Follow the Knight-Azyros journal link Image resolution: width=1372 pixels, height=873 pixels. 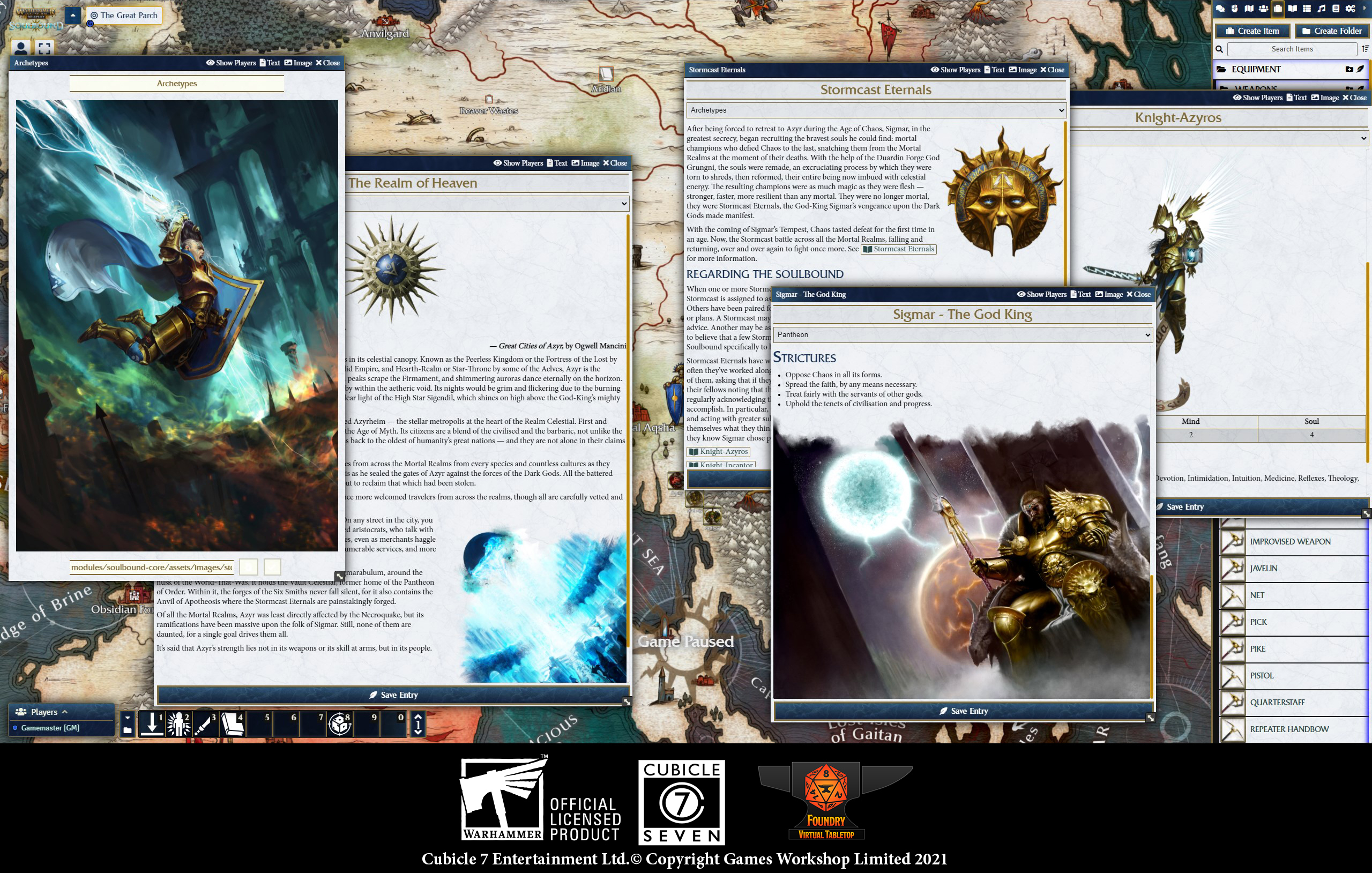point(718,451)
